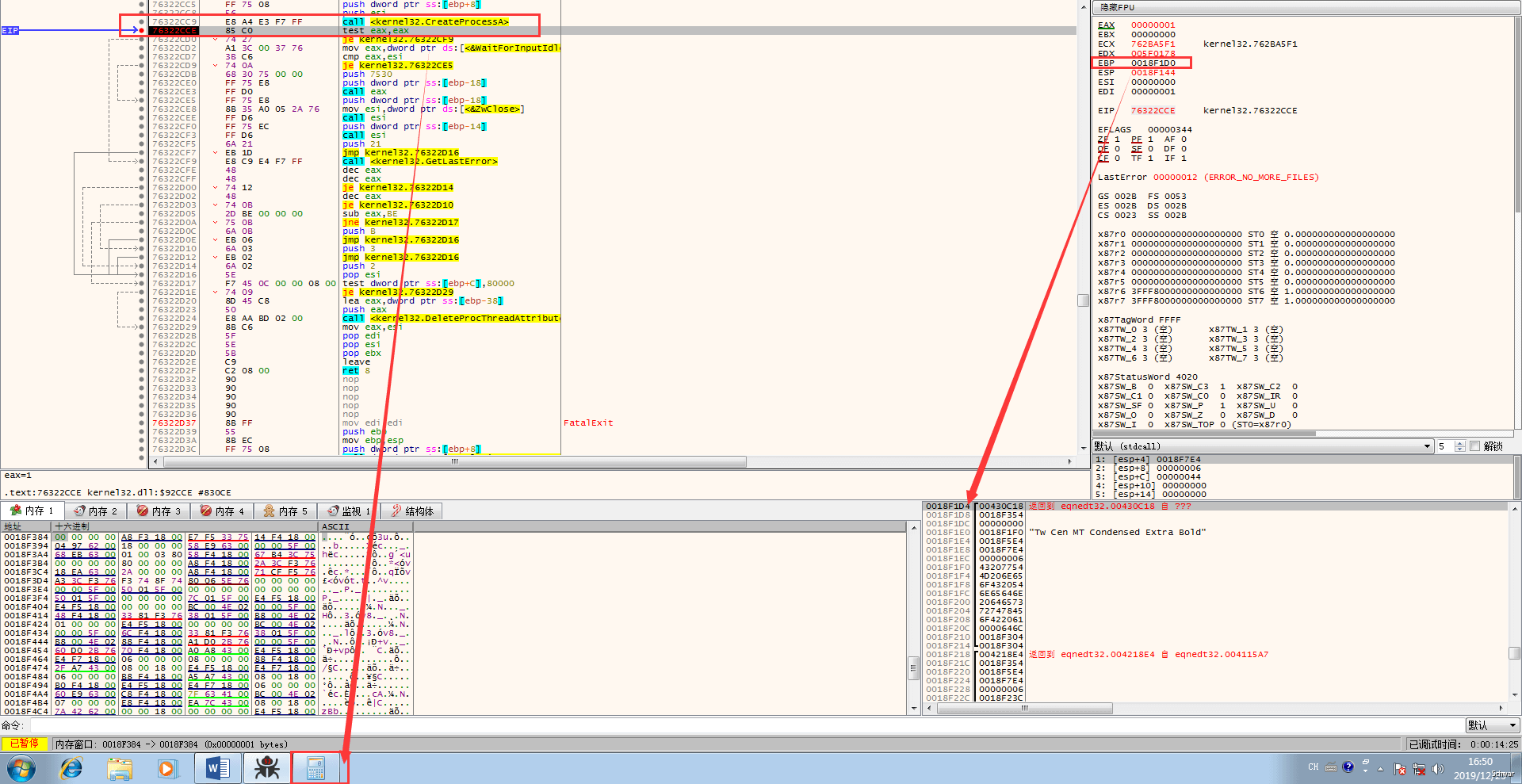Select the ESP register value 0018F144
Viewport: 1522px width, 784px height.
(1153, 73)
